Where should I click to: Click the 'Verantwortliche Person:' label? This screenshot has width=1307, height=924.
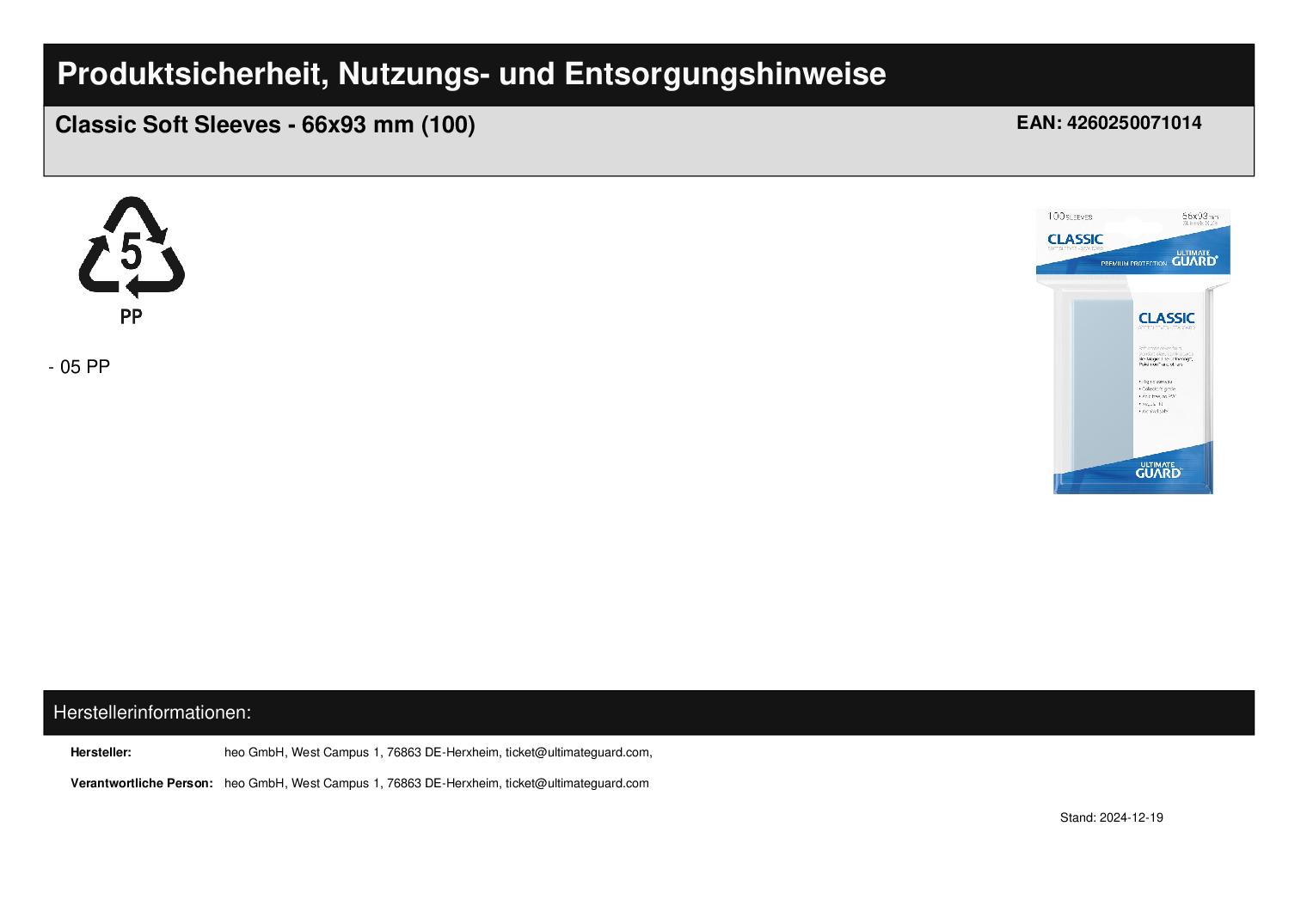tap(142, 783)
